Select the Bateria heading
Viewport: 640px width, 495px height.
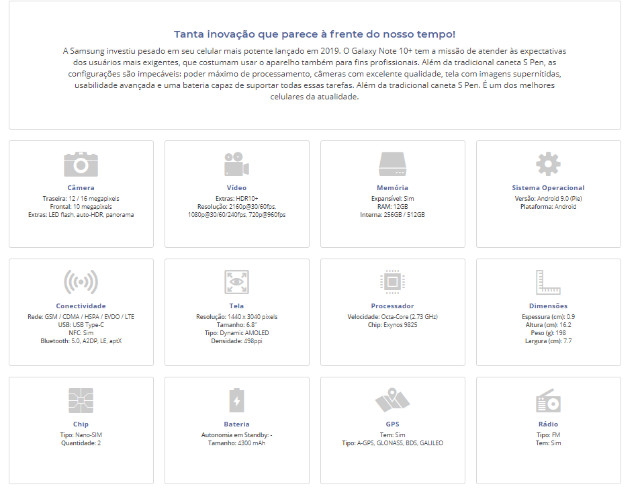coord(236,424)
